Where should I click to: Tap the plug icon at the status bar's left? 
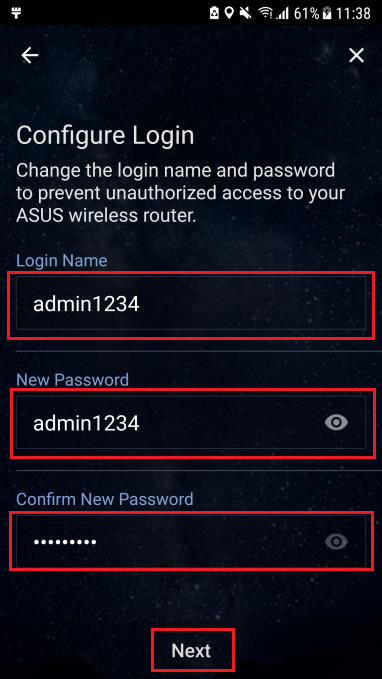click(17, 13)
